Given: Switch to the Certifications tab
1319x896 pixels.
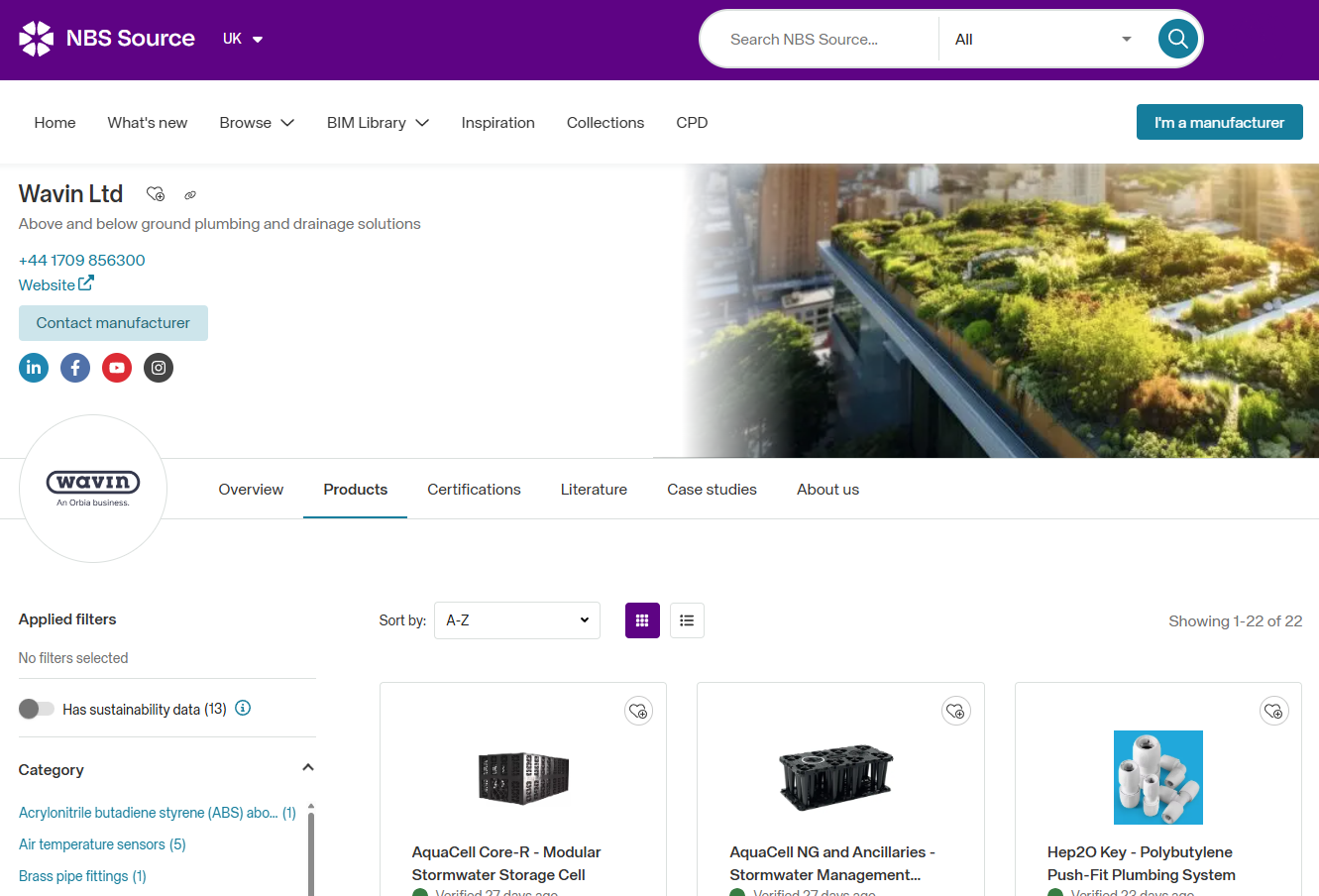Looking at the screenshot, I should click(474, 490).
